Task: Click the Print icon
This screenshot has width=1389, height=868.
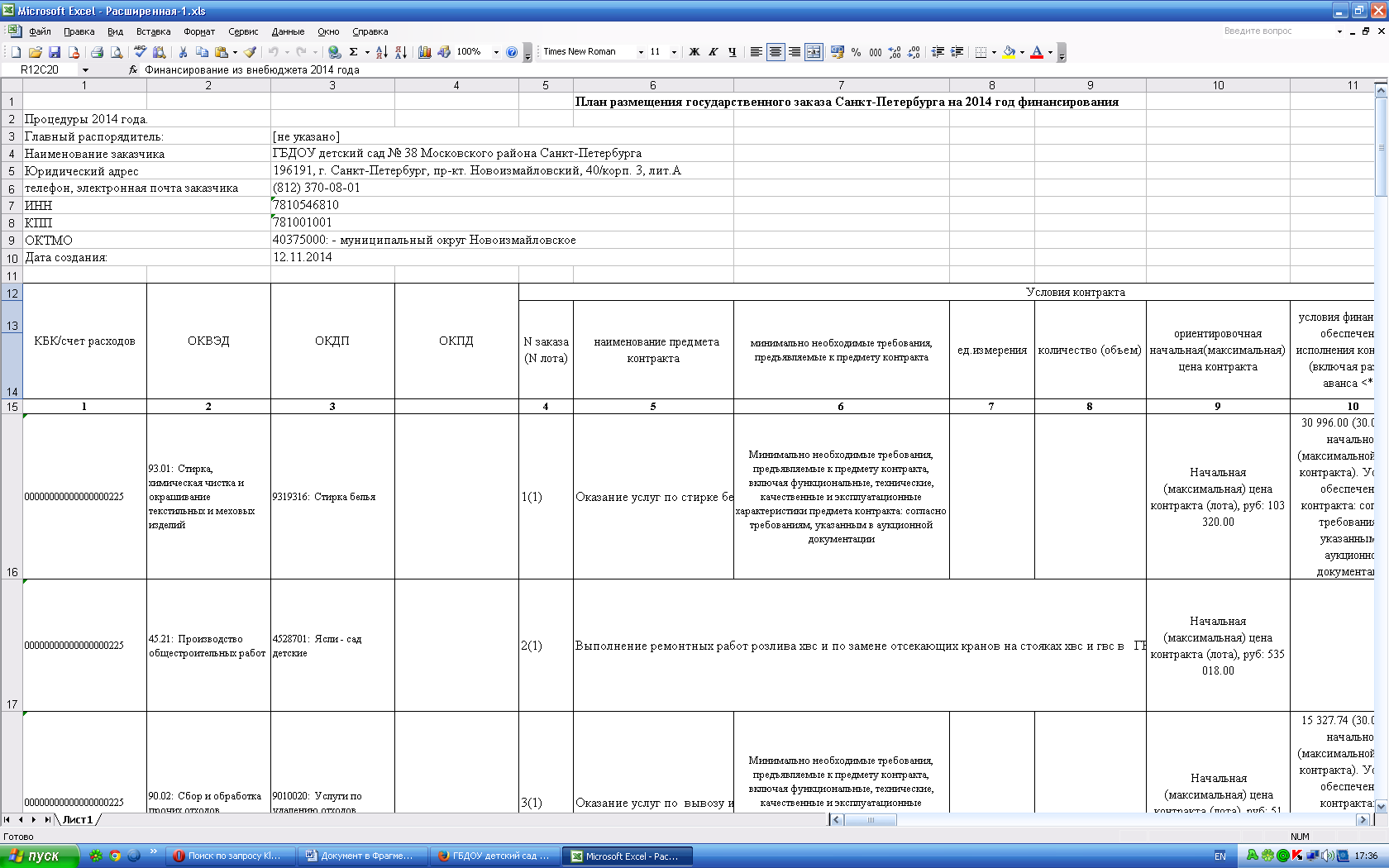Action: [x=97, y=52]
